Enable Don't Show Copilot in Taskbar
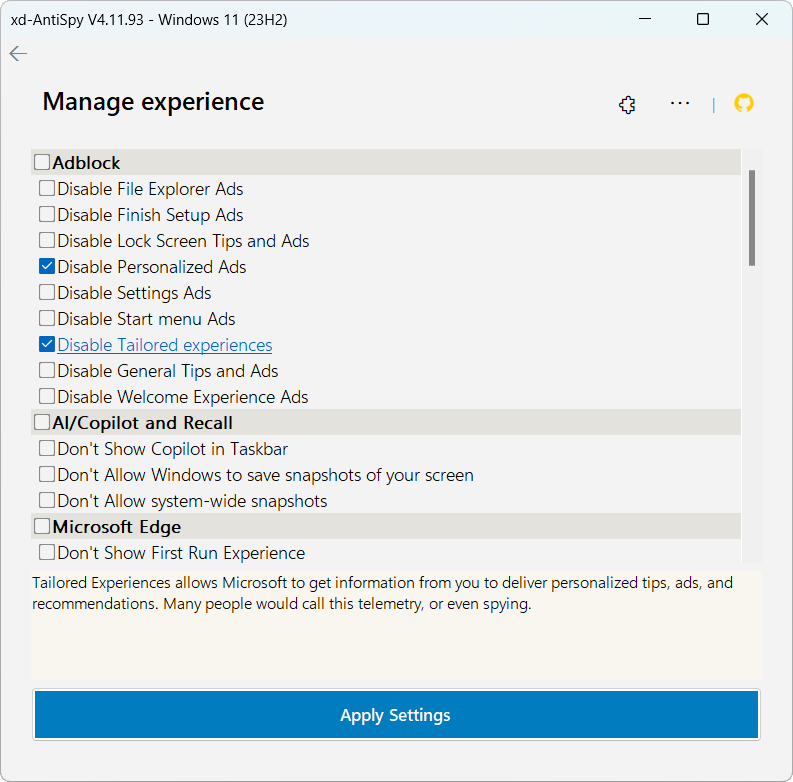793x782 pixels. coord(47,449)
